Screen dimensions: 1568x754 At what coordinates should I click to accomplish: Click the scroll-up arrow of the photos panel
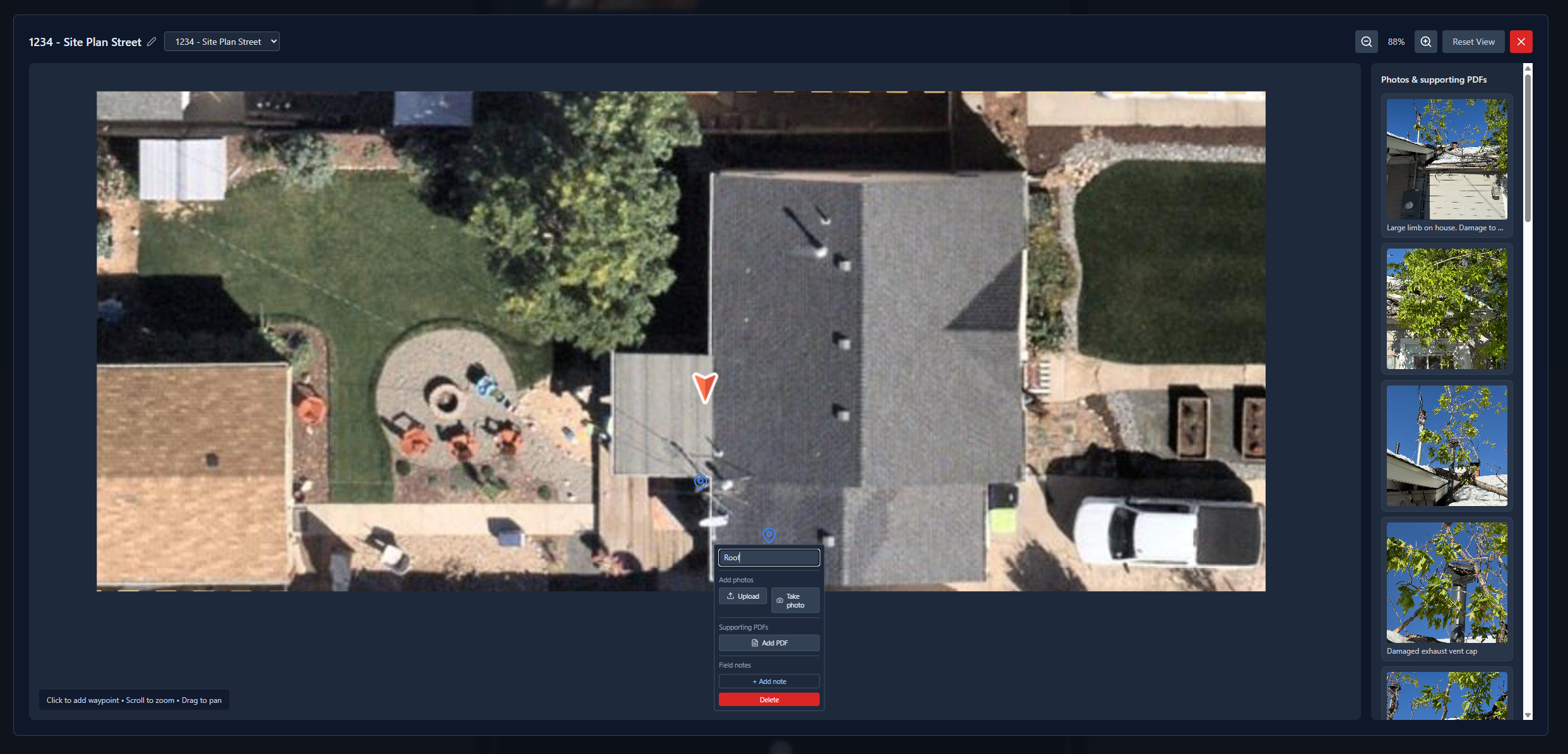pyautogui.click(x=1528, y=68)
